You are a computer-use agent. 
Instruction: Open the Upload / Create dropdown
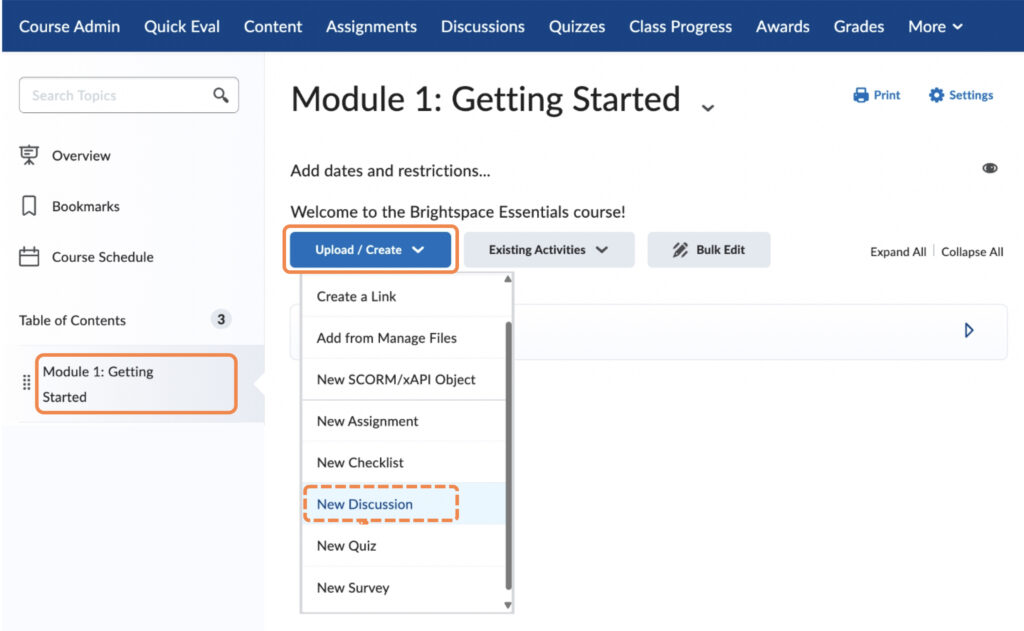click(x=370, y=250)
